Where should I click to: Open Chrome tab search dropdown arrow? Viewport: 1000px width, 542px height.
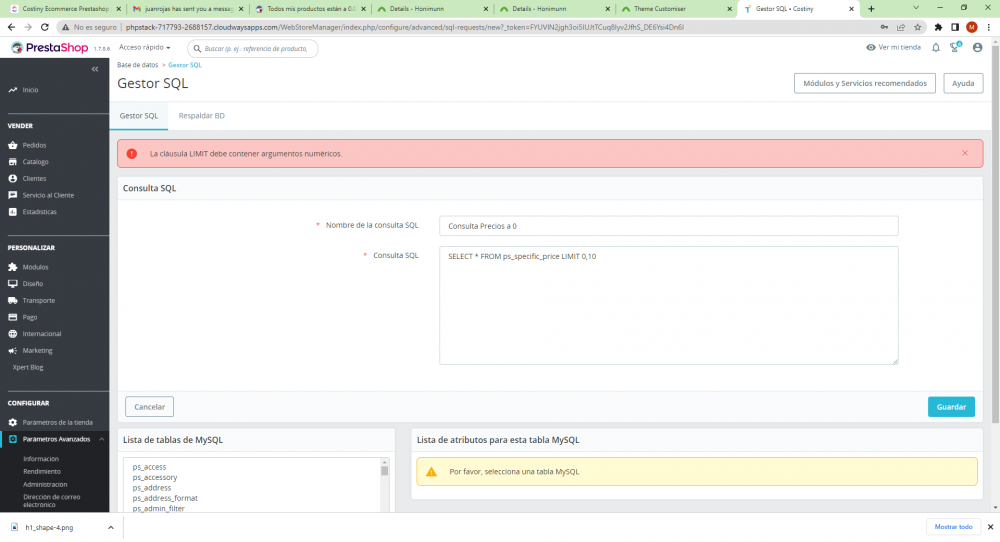coord(916,8)
